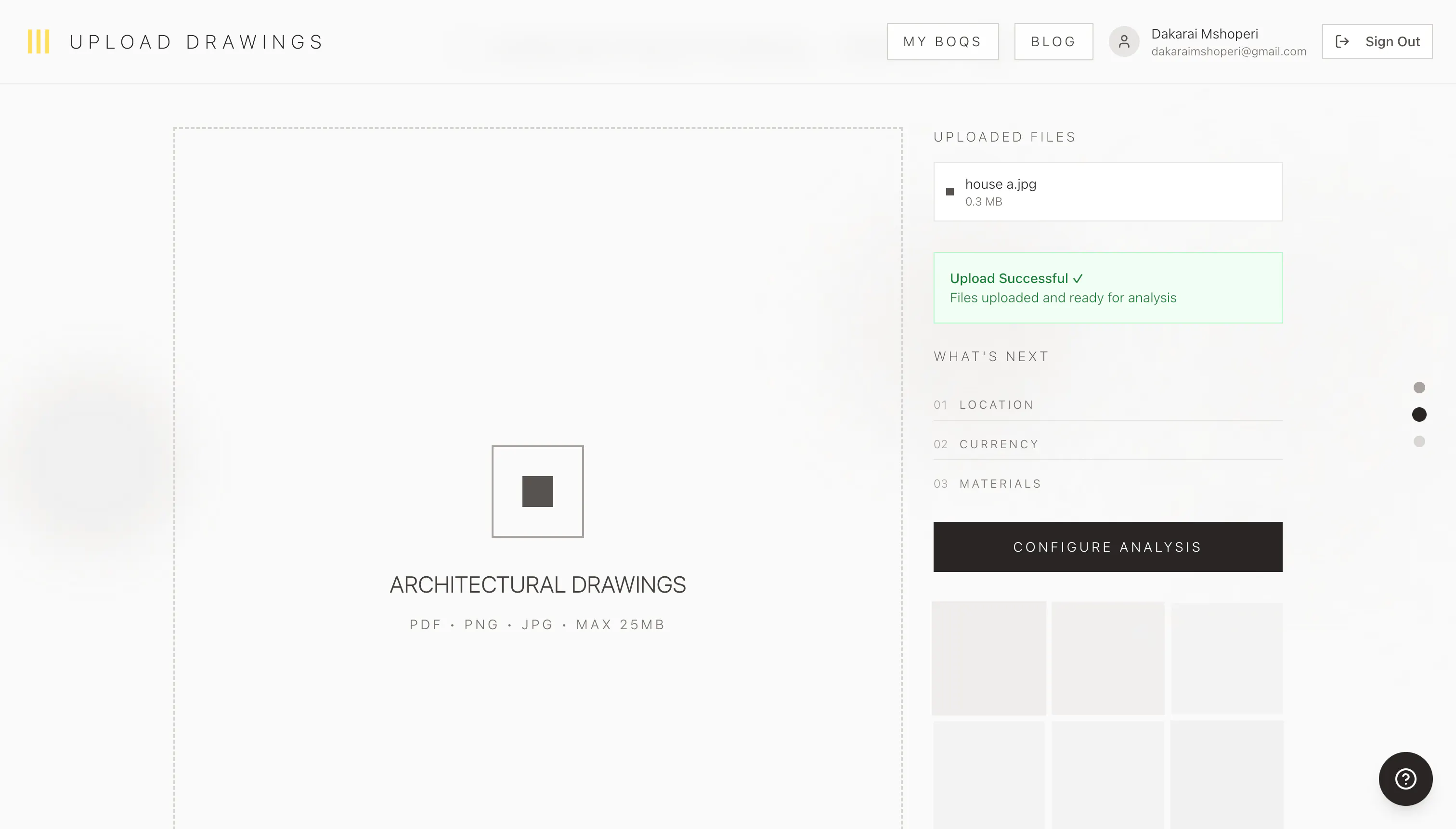Sign out of the account
Screen dimensions: 1456x829
click(1377, 41)
